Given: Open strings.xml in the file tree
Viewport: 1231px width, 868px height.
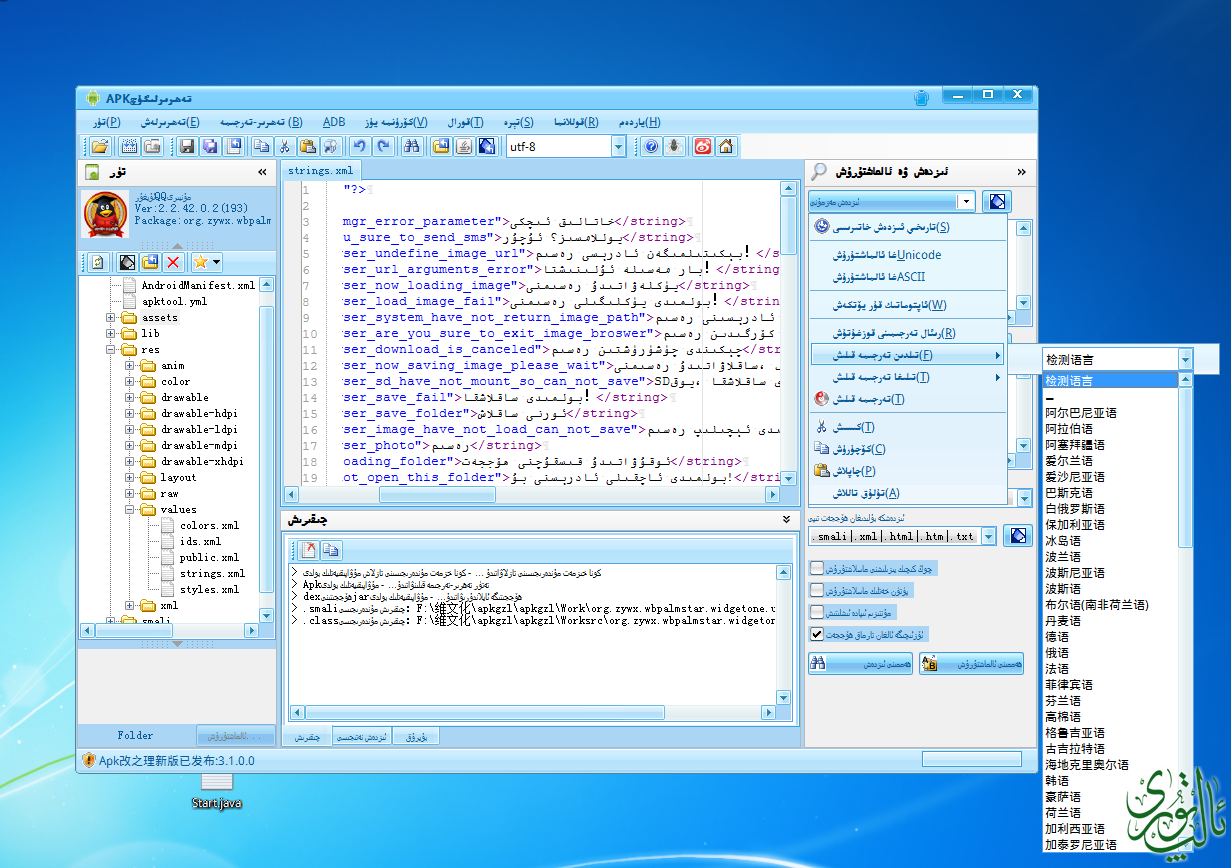Looking at the screenshot, I should tap(212, 574).
